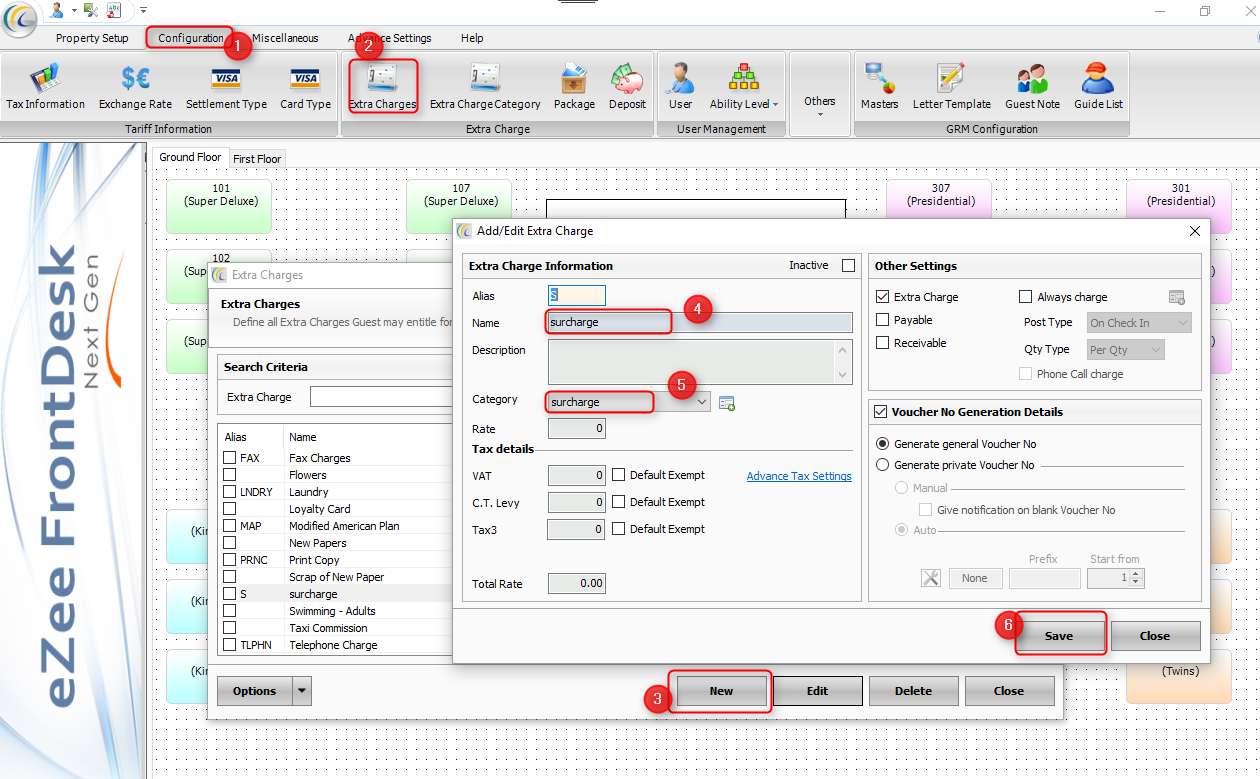This screenshot has width=1260, height=779.
Task: Open the Advance Tax Settings link
Action: point(799,476)
